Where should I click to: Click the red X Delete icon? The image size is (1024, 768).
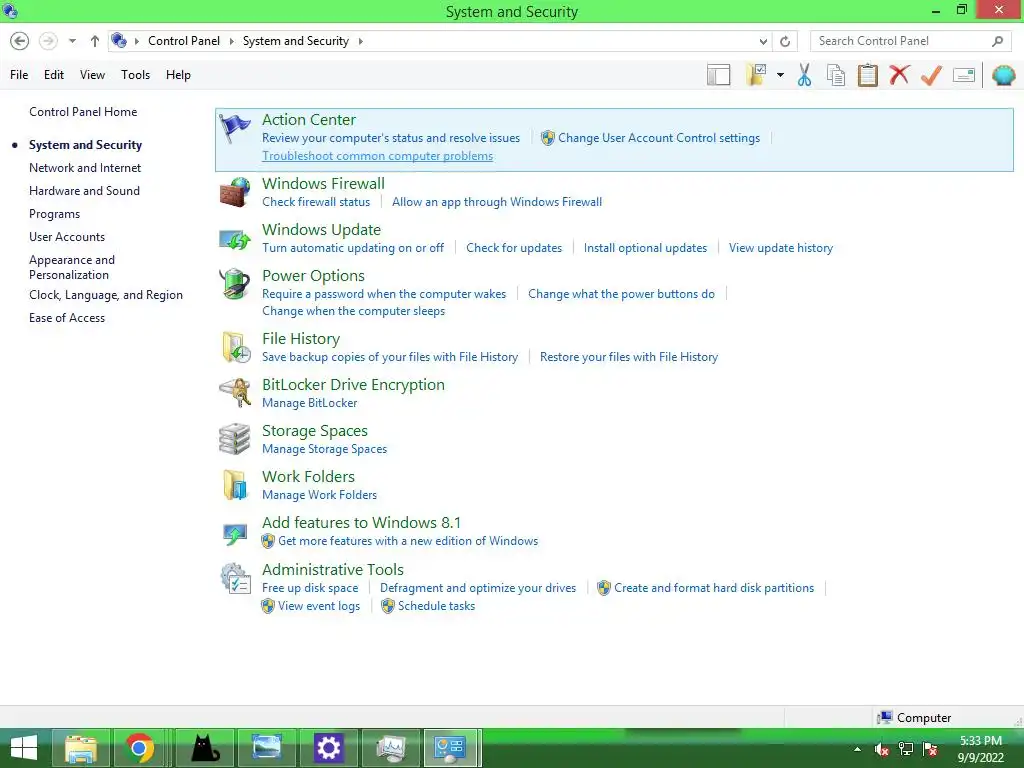pyautogui.click(x=899, y=75)
